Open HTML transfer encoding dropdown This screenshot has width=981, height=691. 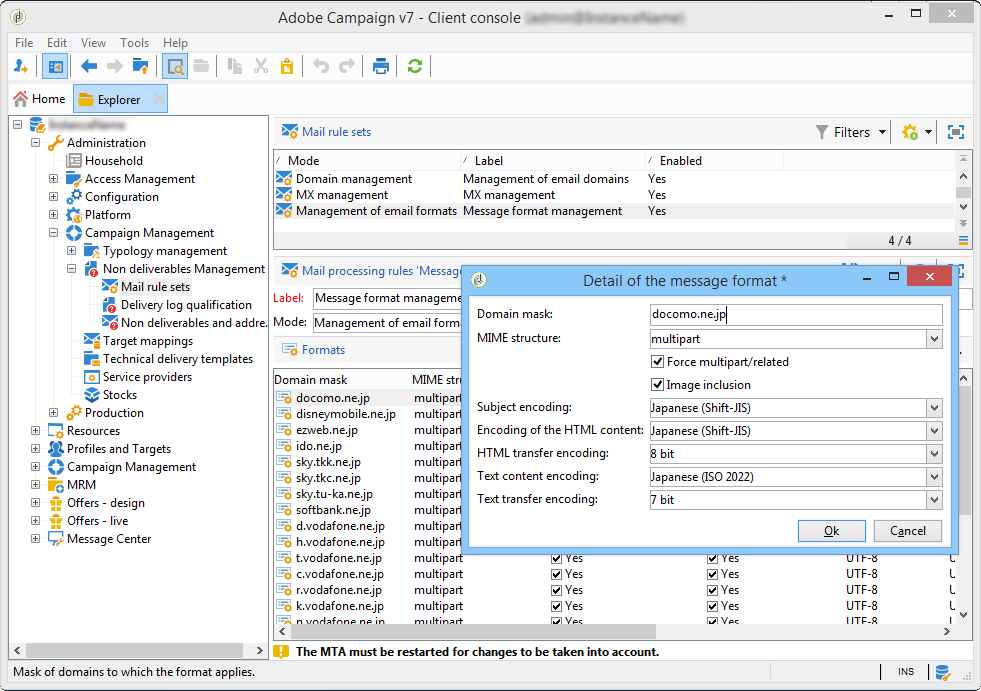point(934,454)
